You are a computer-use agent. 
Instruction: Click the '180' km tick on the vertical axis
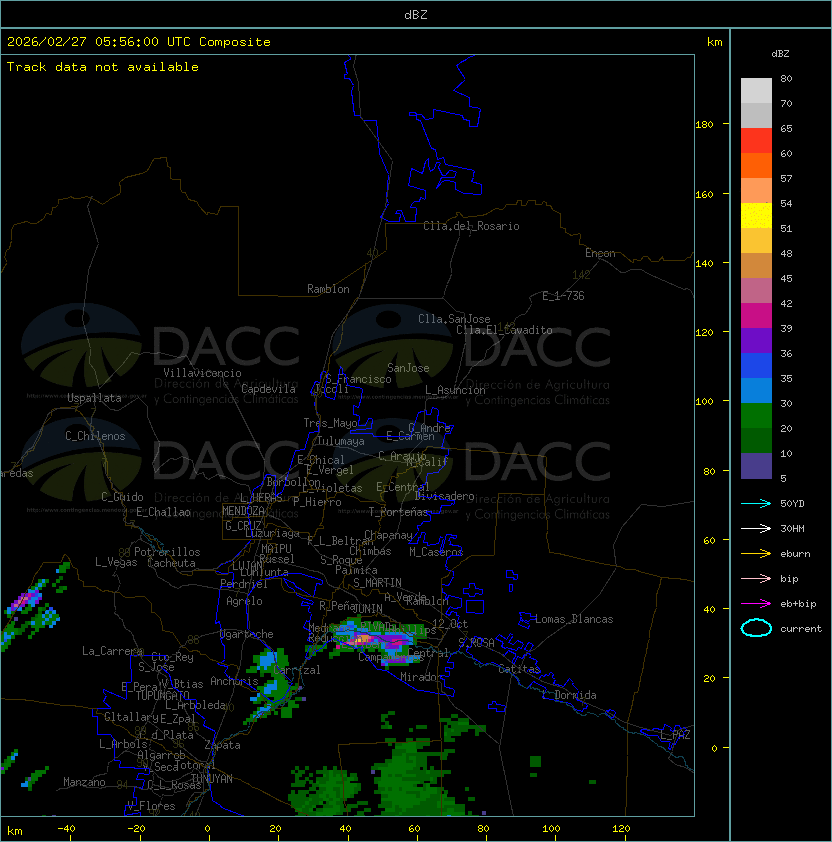click(704, 125)
